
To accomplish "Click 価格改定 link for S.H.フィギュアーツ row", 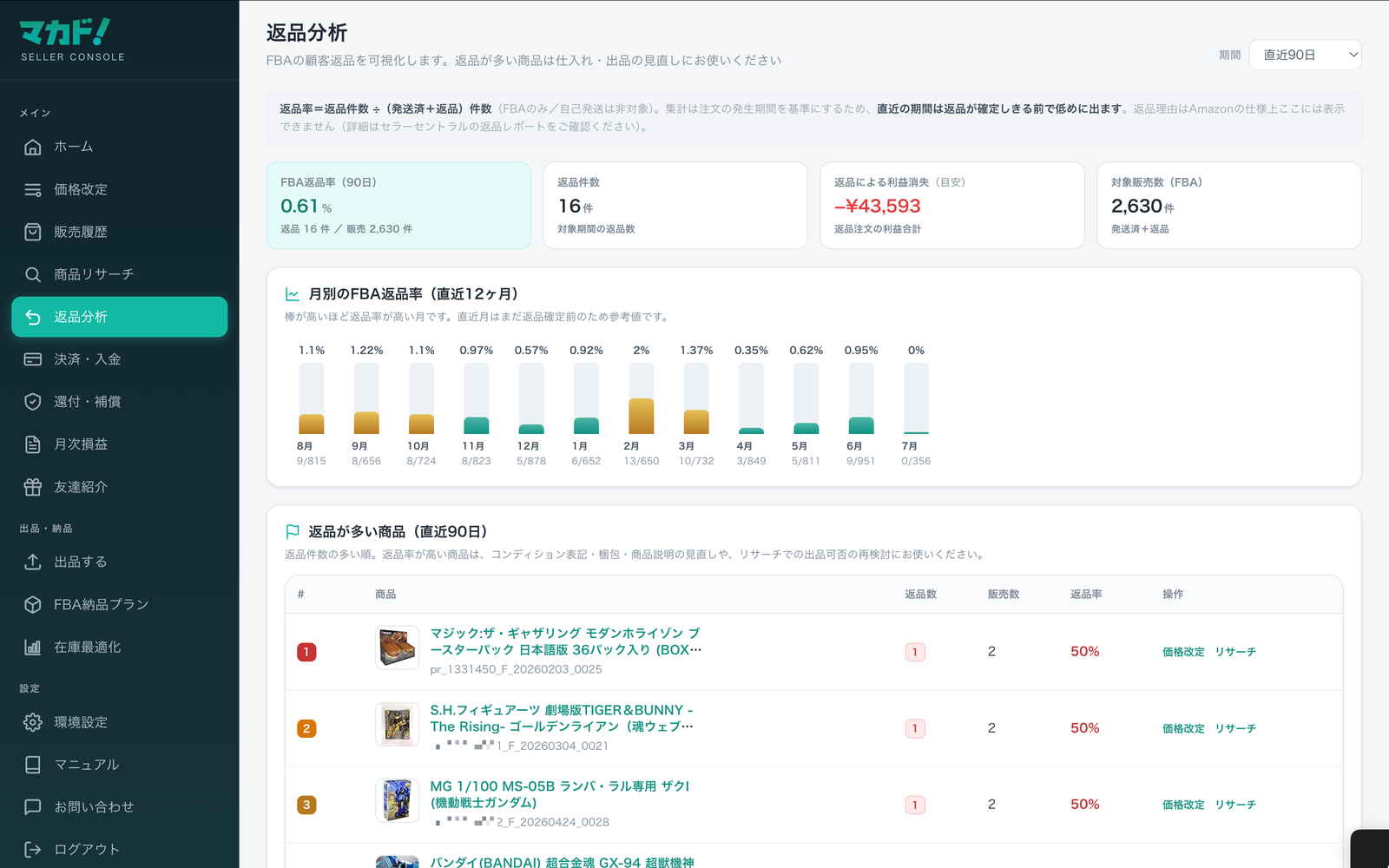I will pos(1183,728).
